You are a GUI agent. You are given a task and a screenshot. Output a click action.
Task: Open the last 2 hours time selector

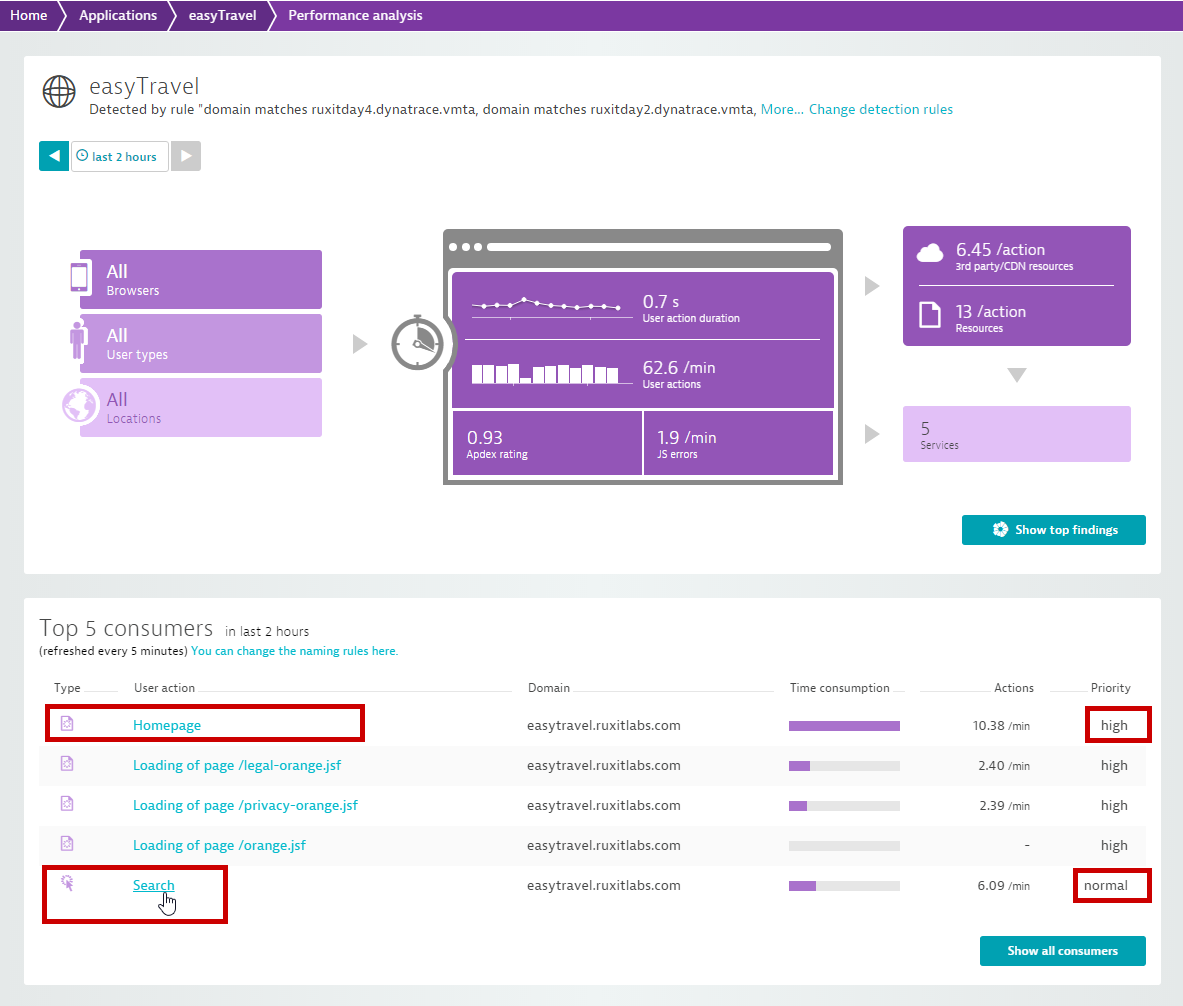pyautogui.click(x=119, y=156)
